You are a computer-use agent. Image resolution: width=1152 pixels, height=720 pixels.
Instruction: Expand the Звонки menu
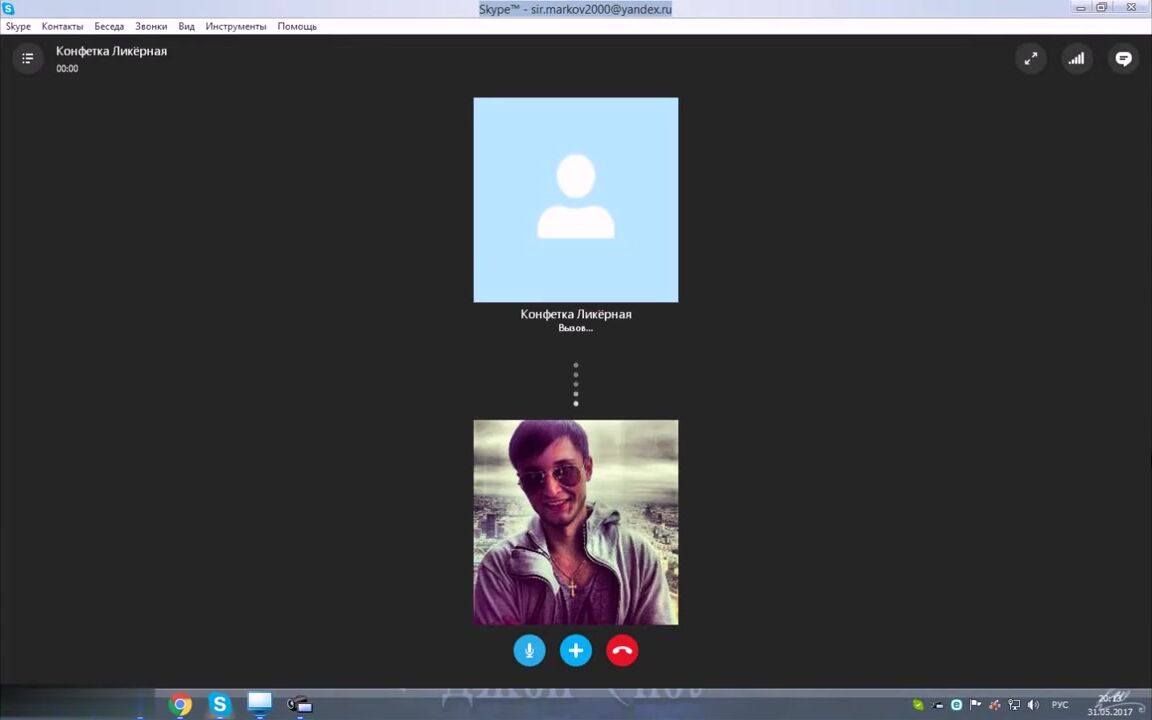(151, 26)
